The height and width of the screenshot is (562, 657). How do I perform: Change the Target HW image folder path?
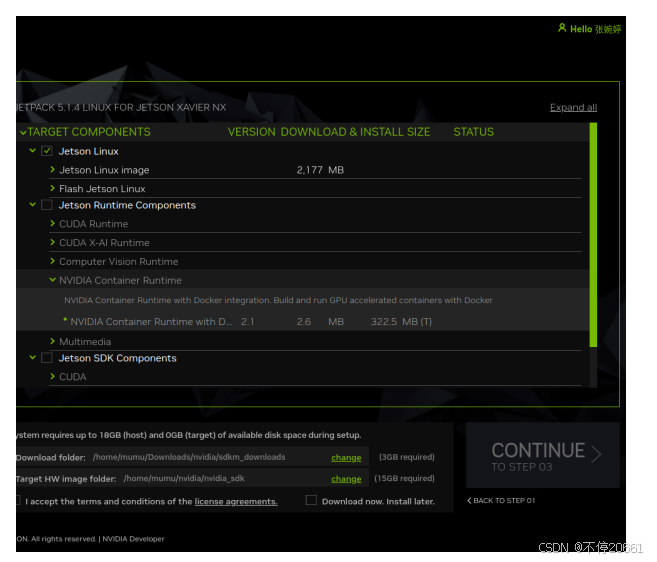coord(346,479)
